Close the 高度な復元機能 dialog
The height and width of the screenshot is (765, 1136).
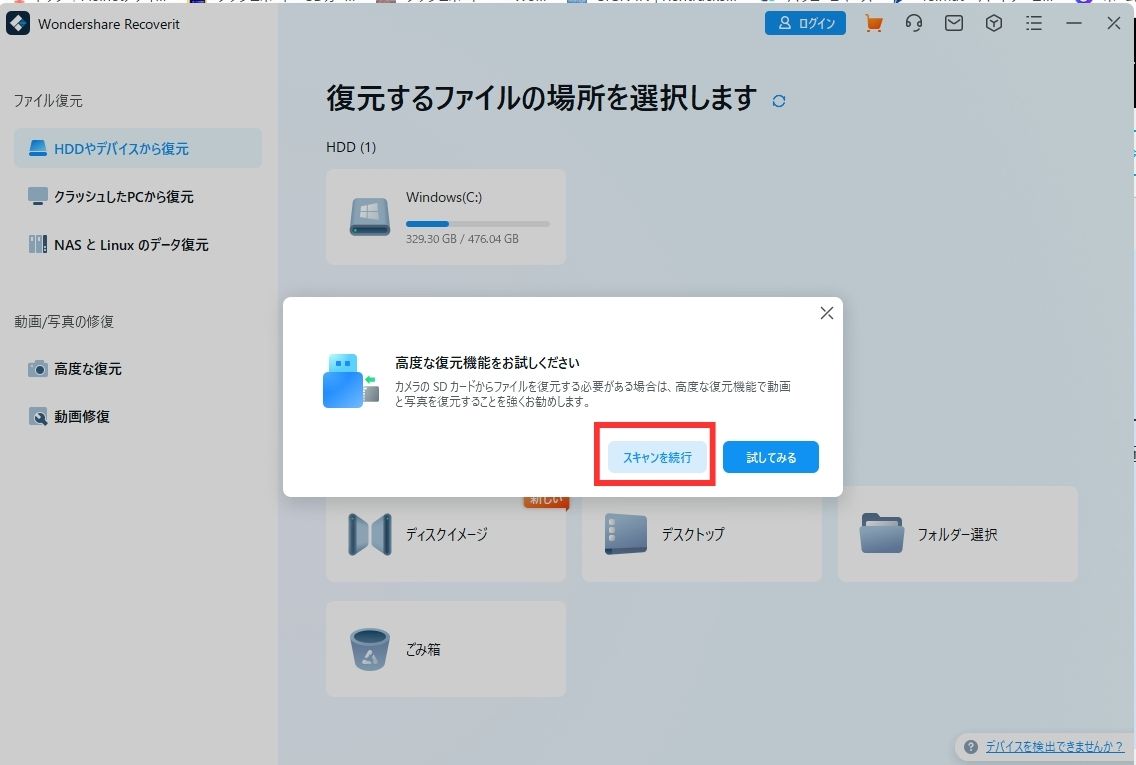click(x=826, y=313)
